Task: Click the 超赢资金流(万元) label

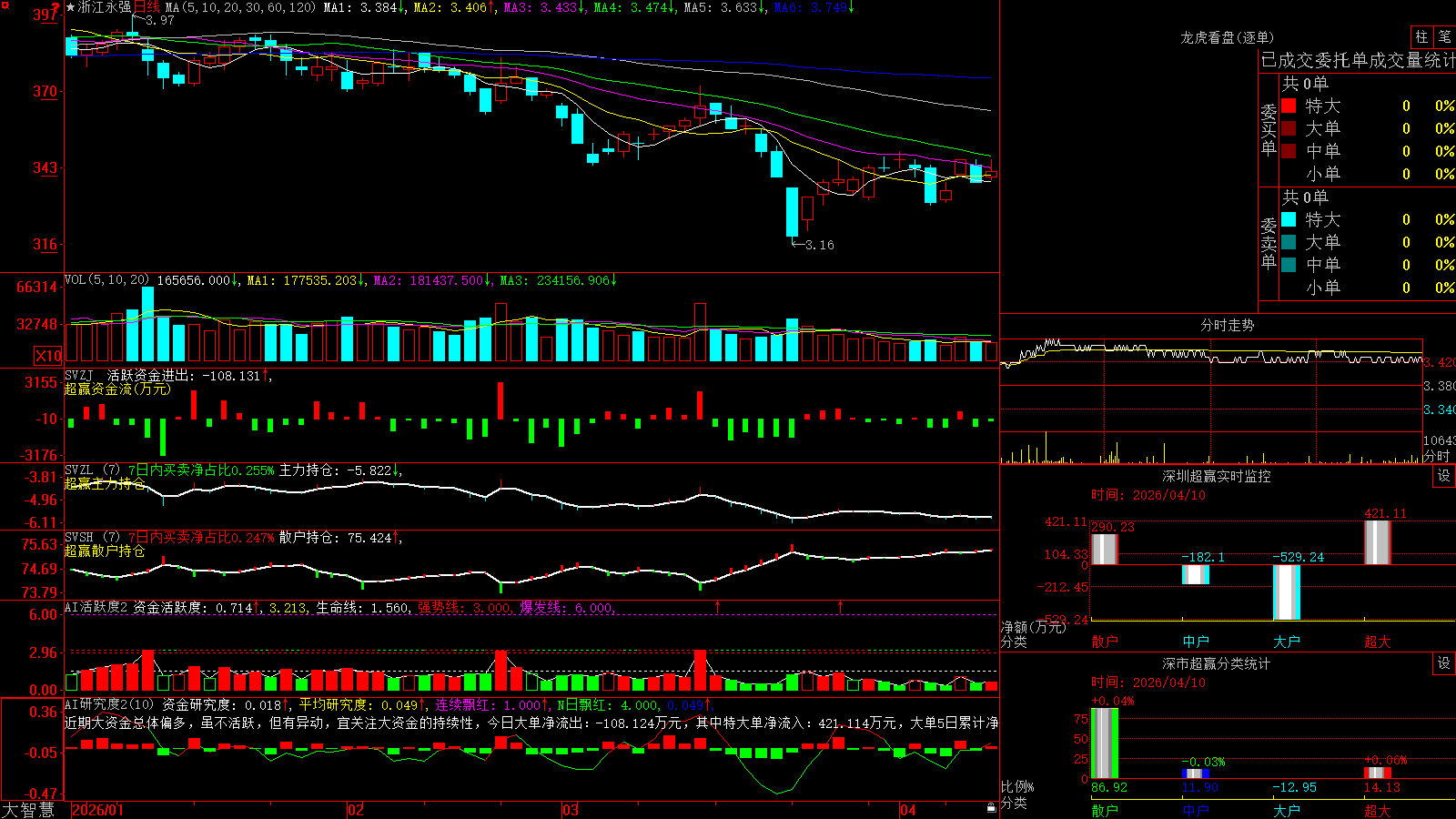Action: coord(117,389)
